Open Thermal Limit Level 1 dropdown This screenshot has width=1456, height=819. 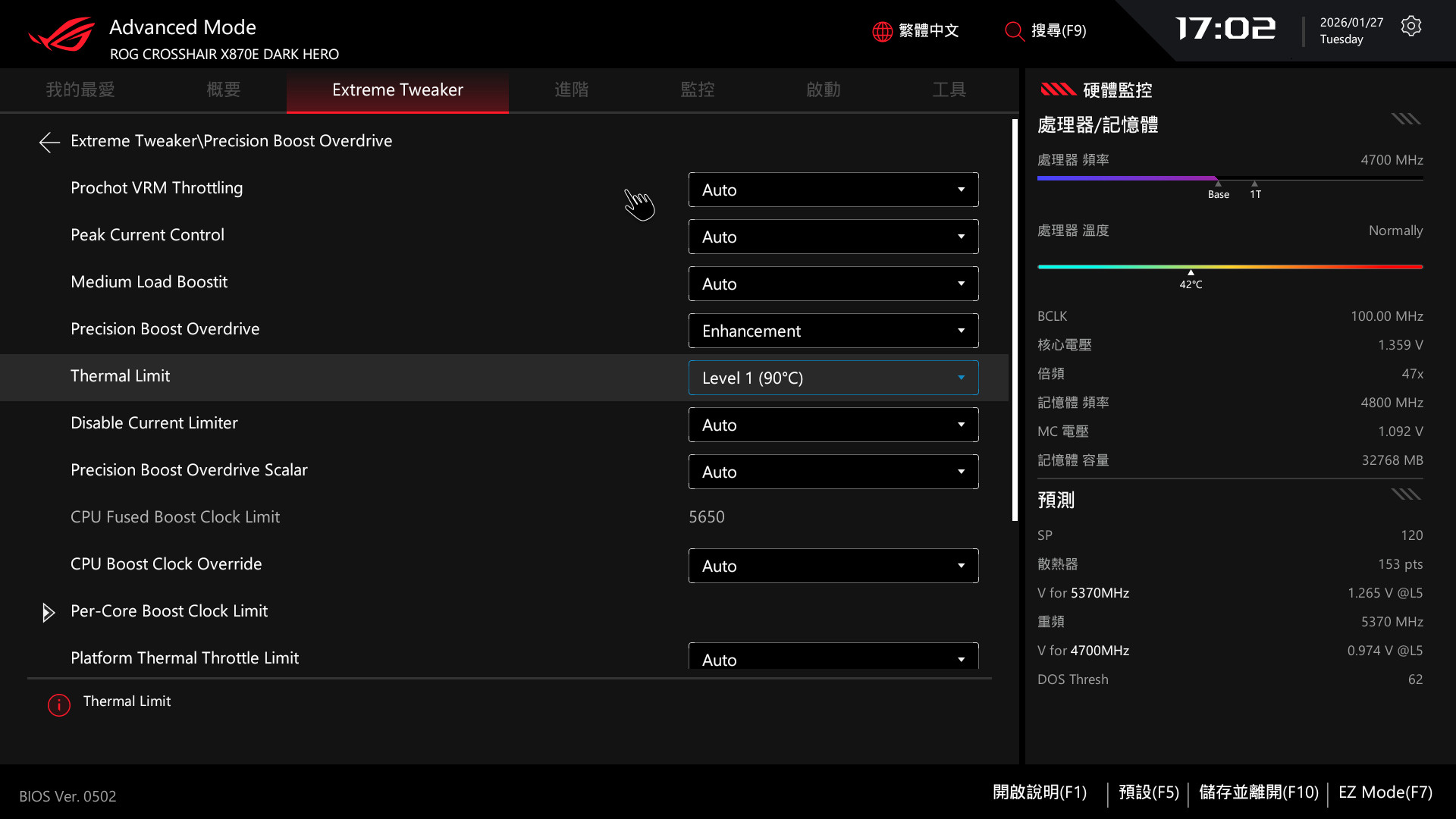pos(833,378)
